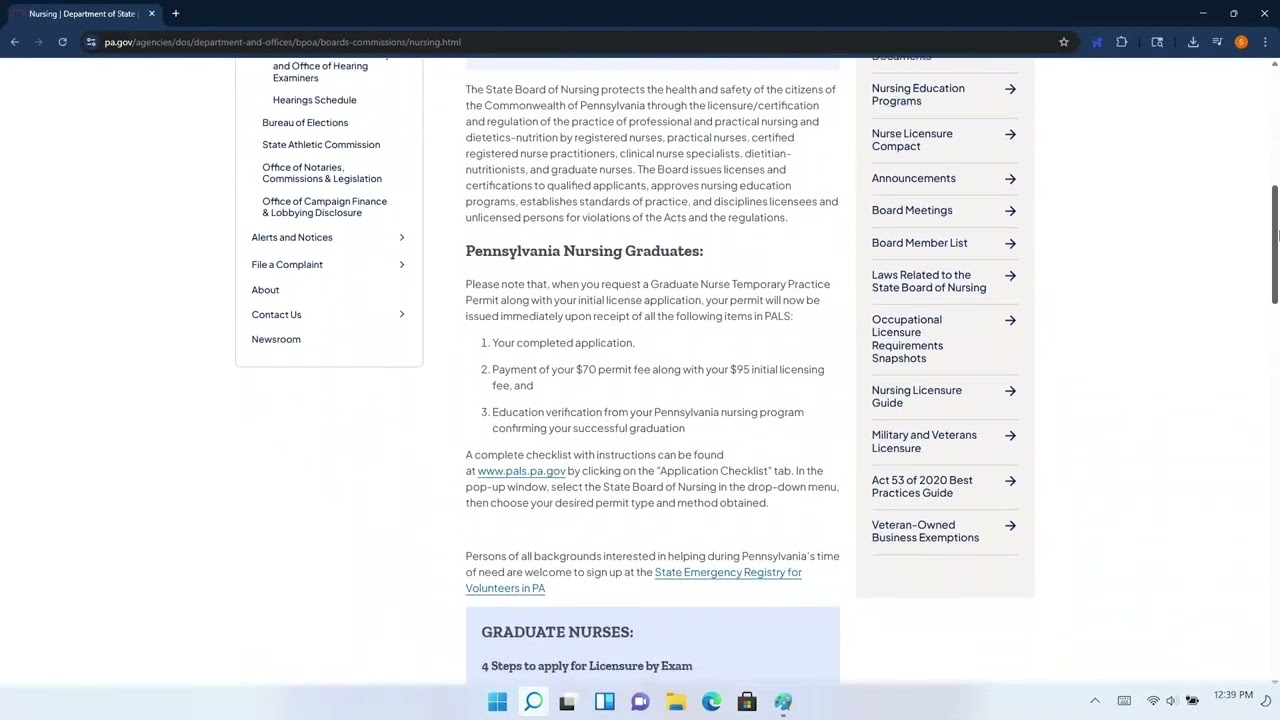Viewport: 1280px width, 720px height.
Task: Open the About sidebar item
Action: click(265, 290)
